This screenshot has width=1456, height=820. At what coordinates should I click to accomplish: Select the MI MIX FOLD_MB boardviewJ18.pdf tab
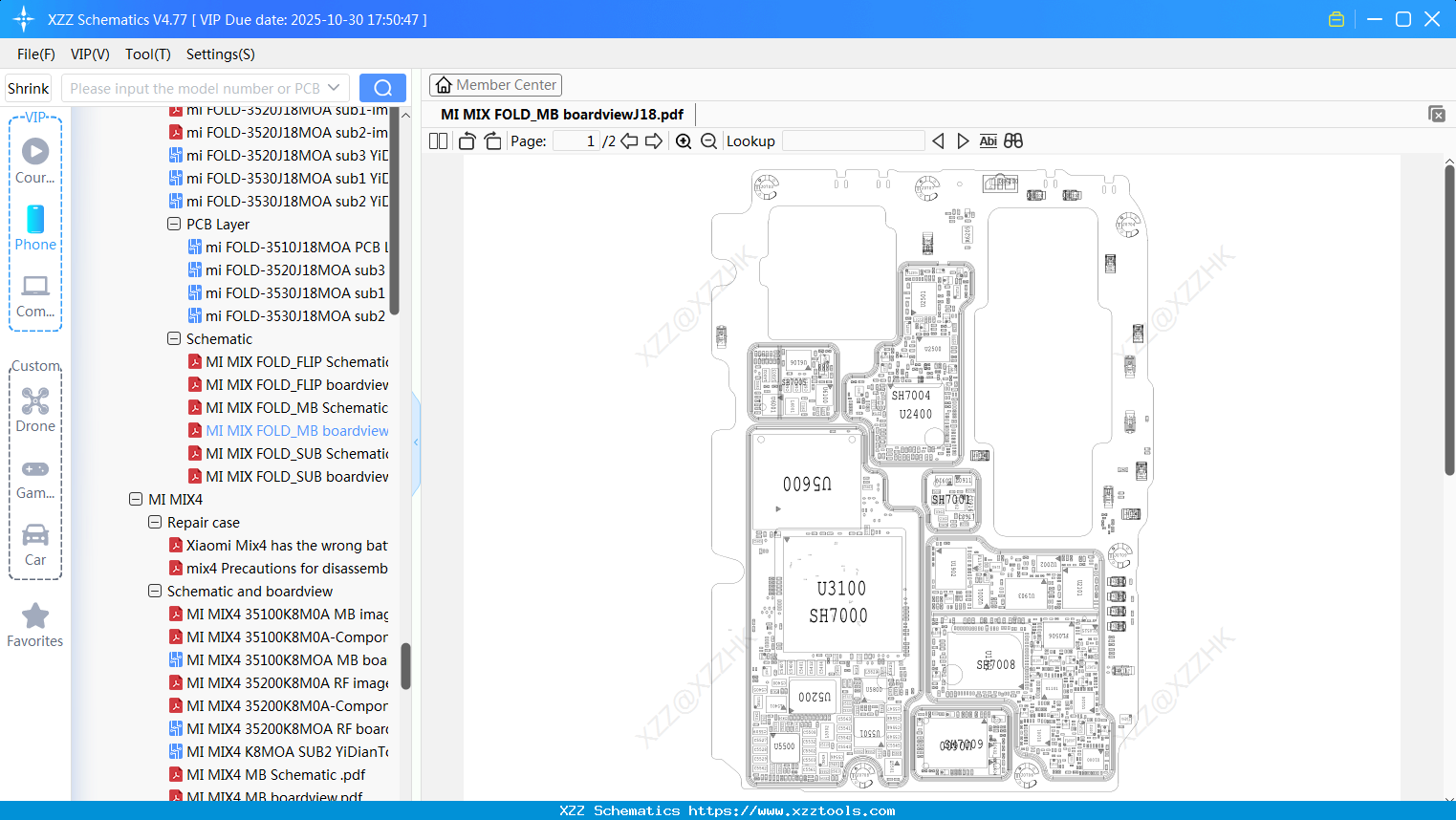click(562, 114)
